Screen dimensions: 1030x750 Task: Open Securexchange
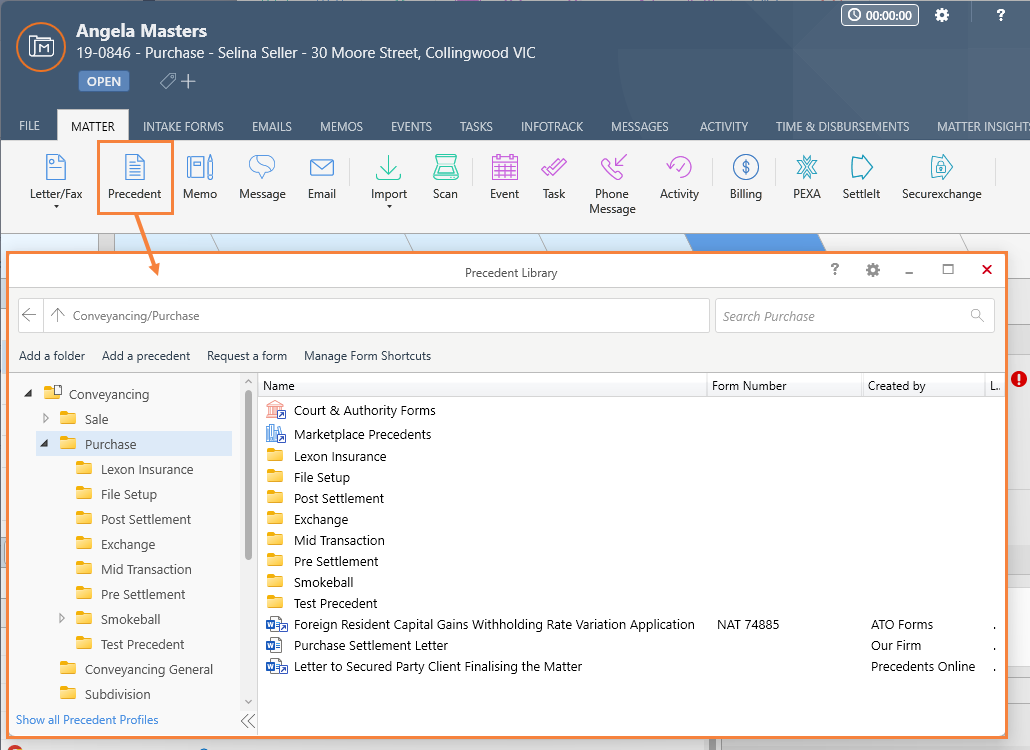[x=941, y=177]
